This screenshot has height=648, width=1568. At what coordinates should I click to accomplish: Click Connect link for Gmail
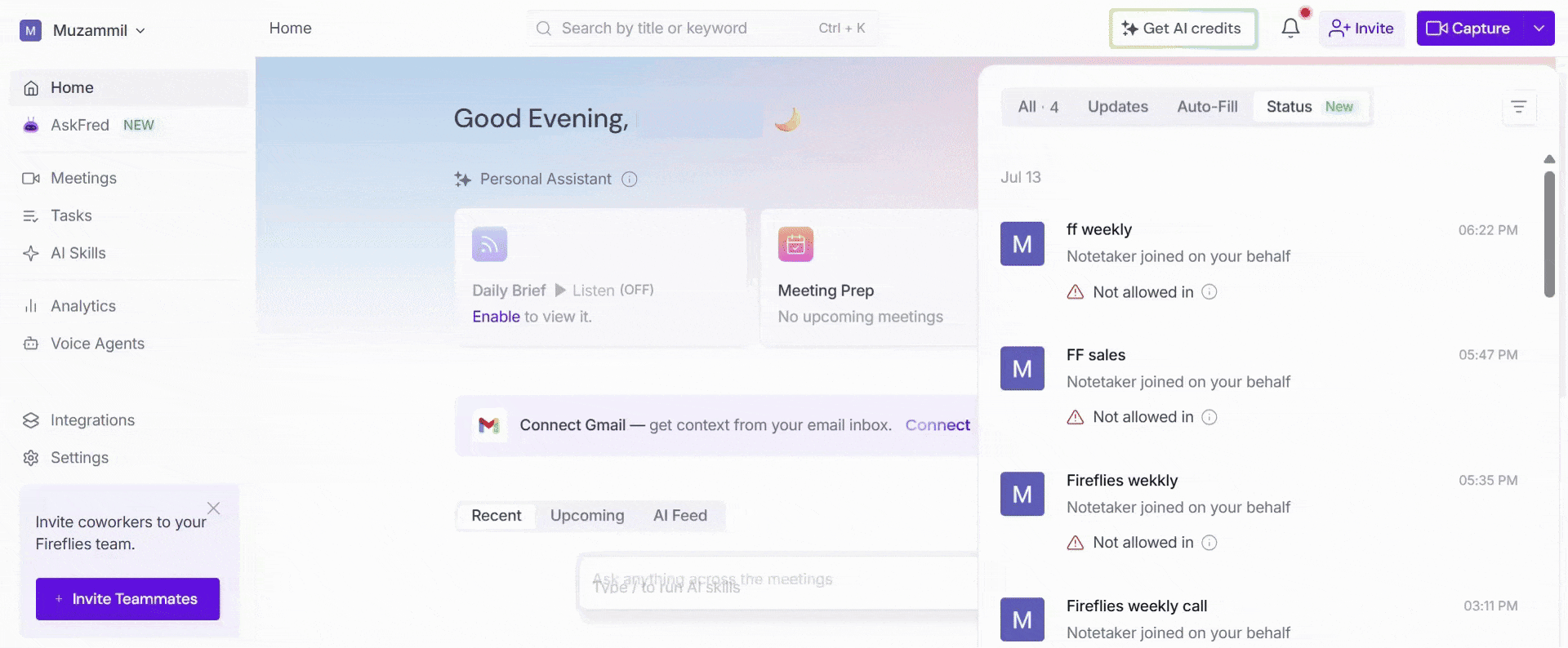point(938,425)
